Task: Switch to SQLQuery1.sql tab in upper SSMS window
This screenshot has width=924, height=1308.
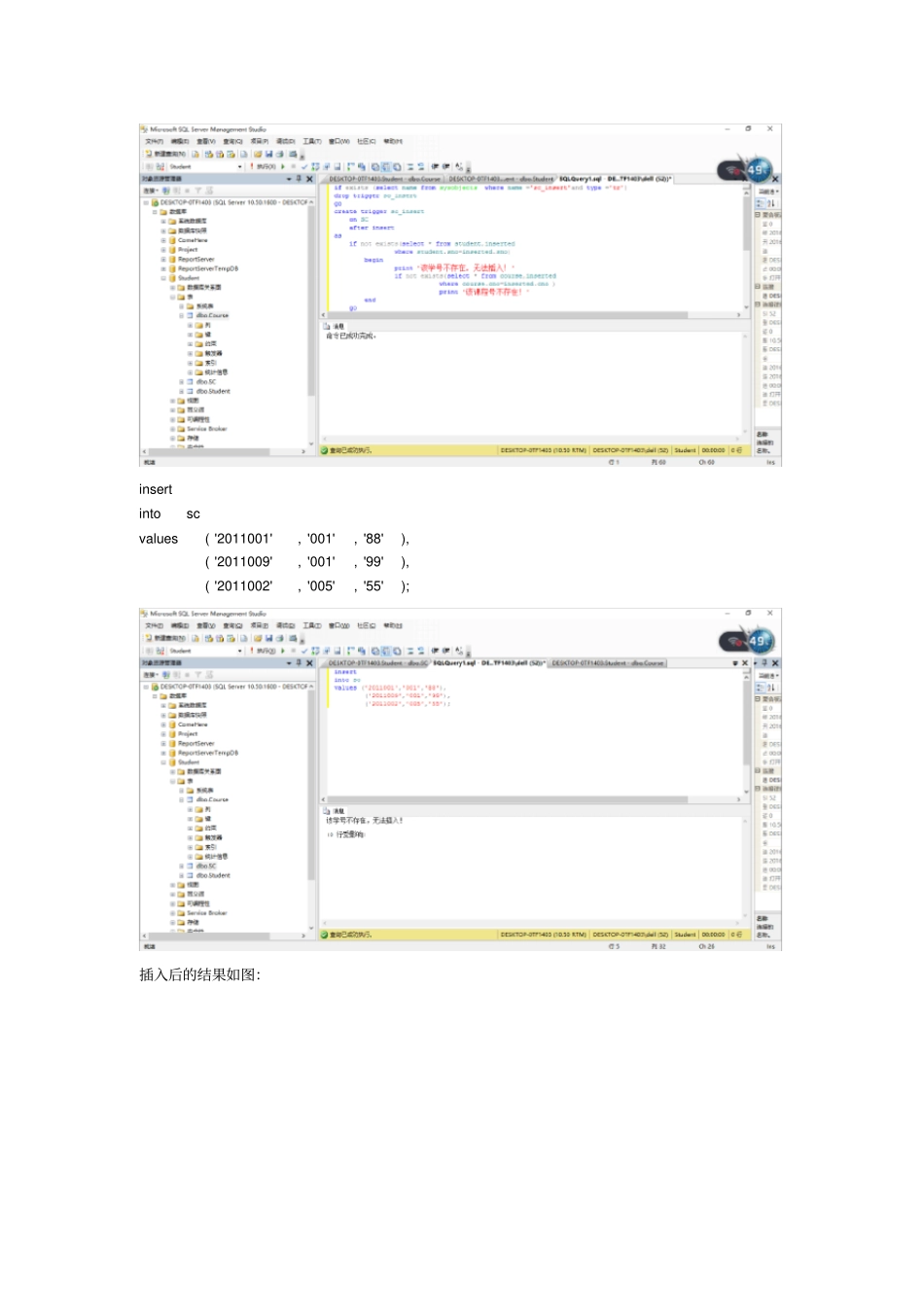Action: click(x=580, y=179)
